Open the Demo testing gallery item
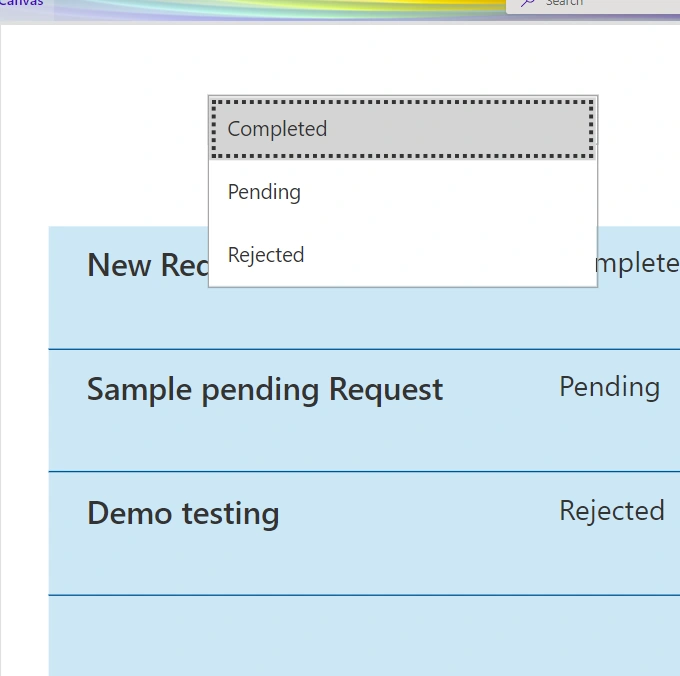The width and height of the screenshot is (680, 676). point(183,513)
